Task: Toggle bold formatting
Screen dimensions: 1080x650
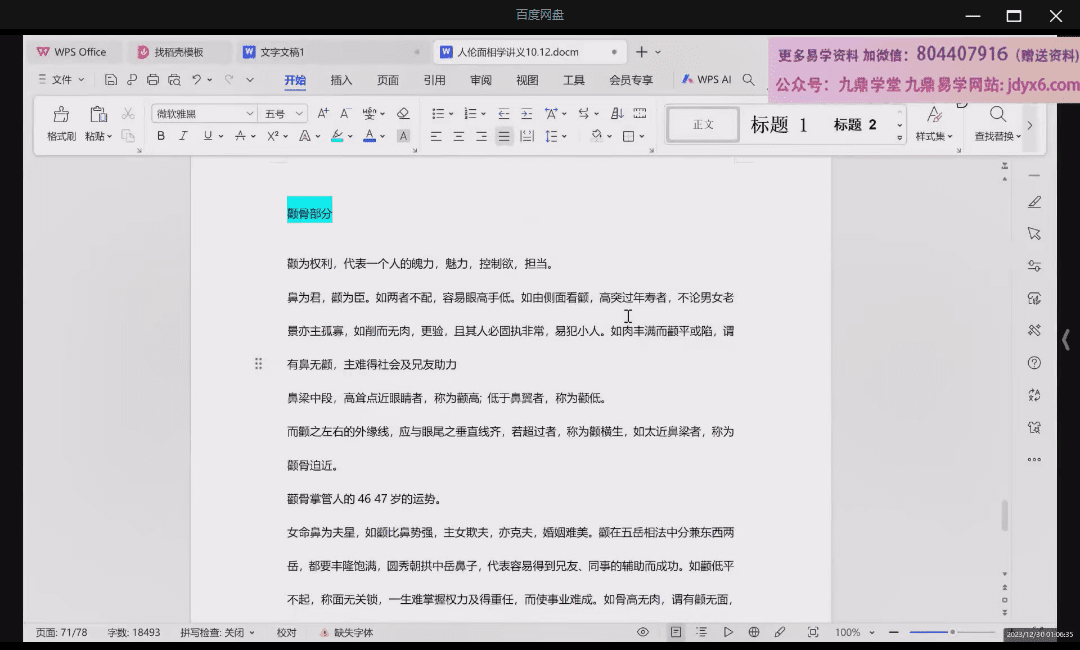Action: (x=161, y=136)
